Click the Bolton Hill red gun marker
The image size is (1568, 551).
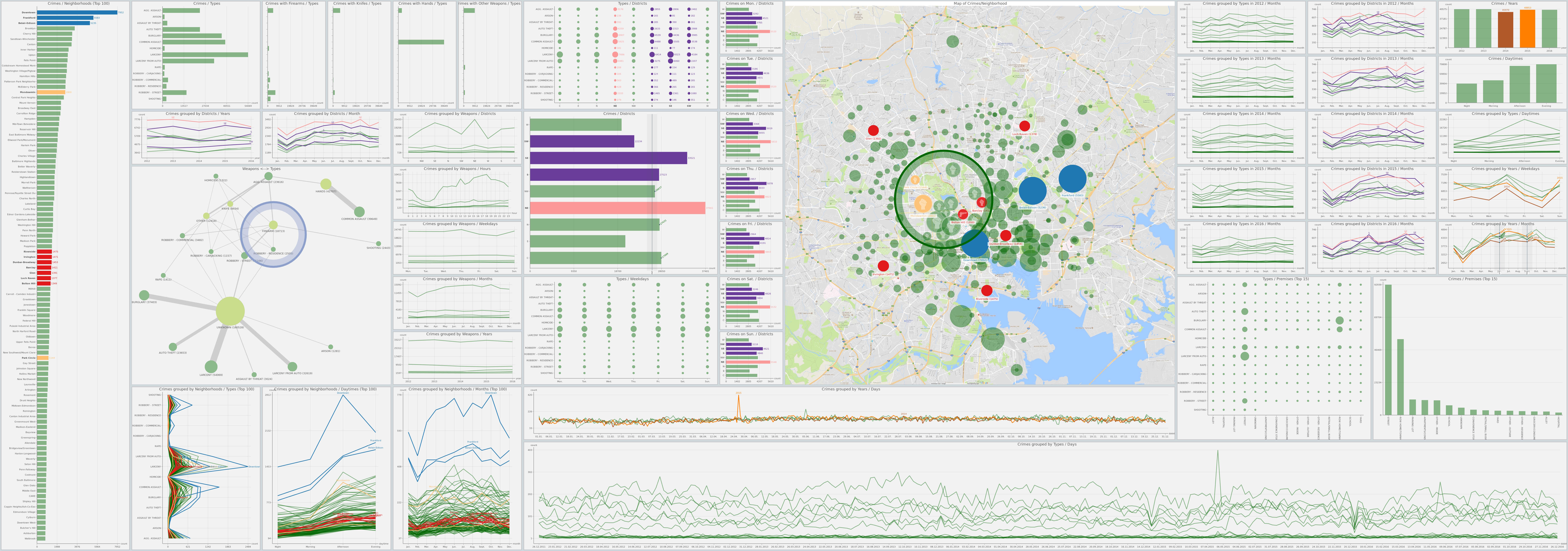[963, 214]
